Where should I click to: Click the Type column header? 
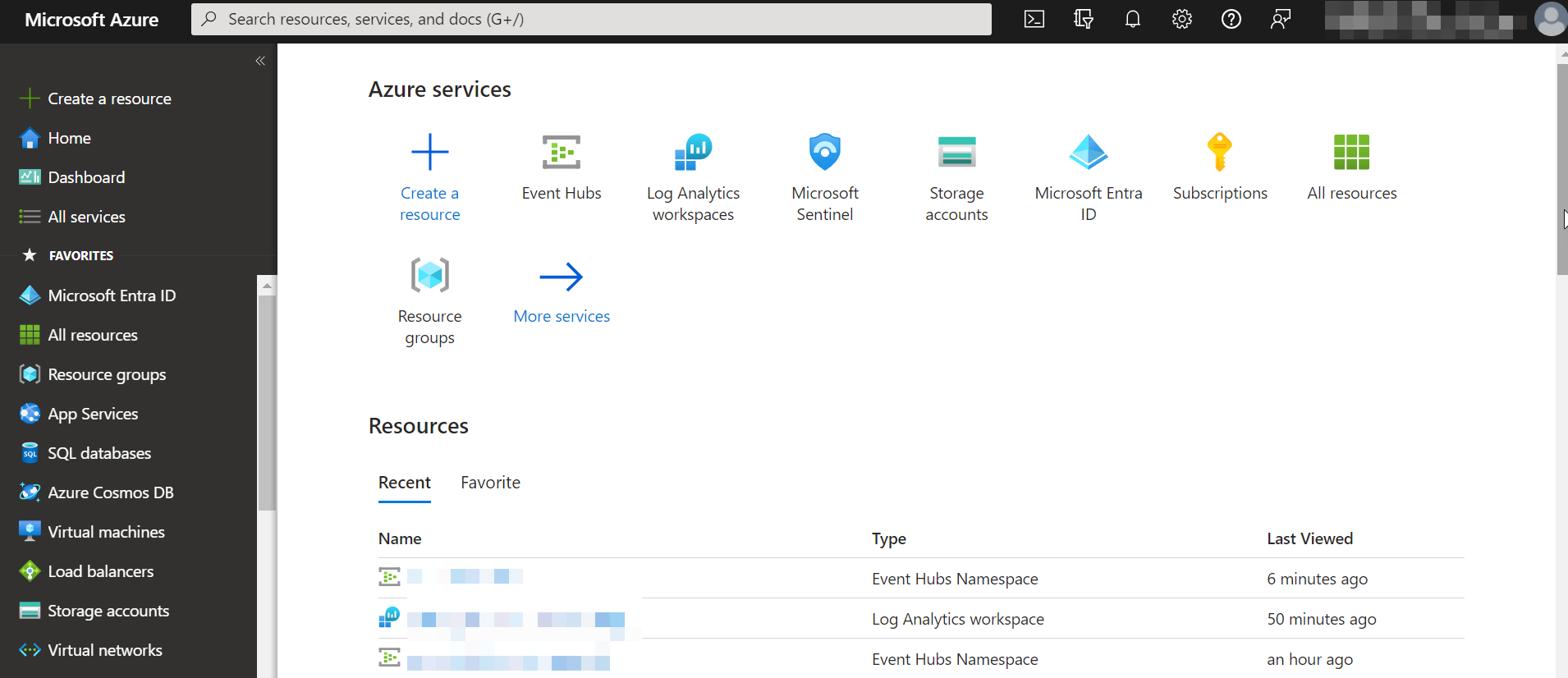pyautogui.click(x=889, y=538)
